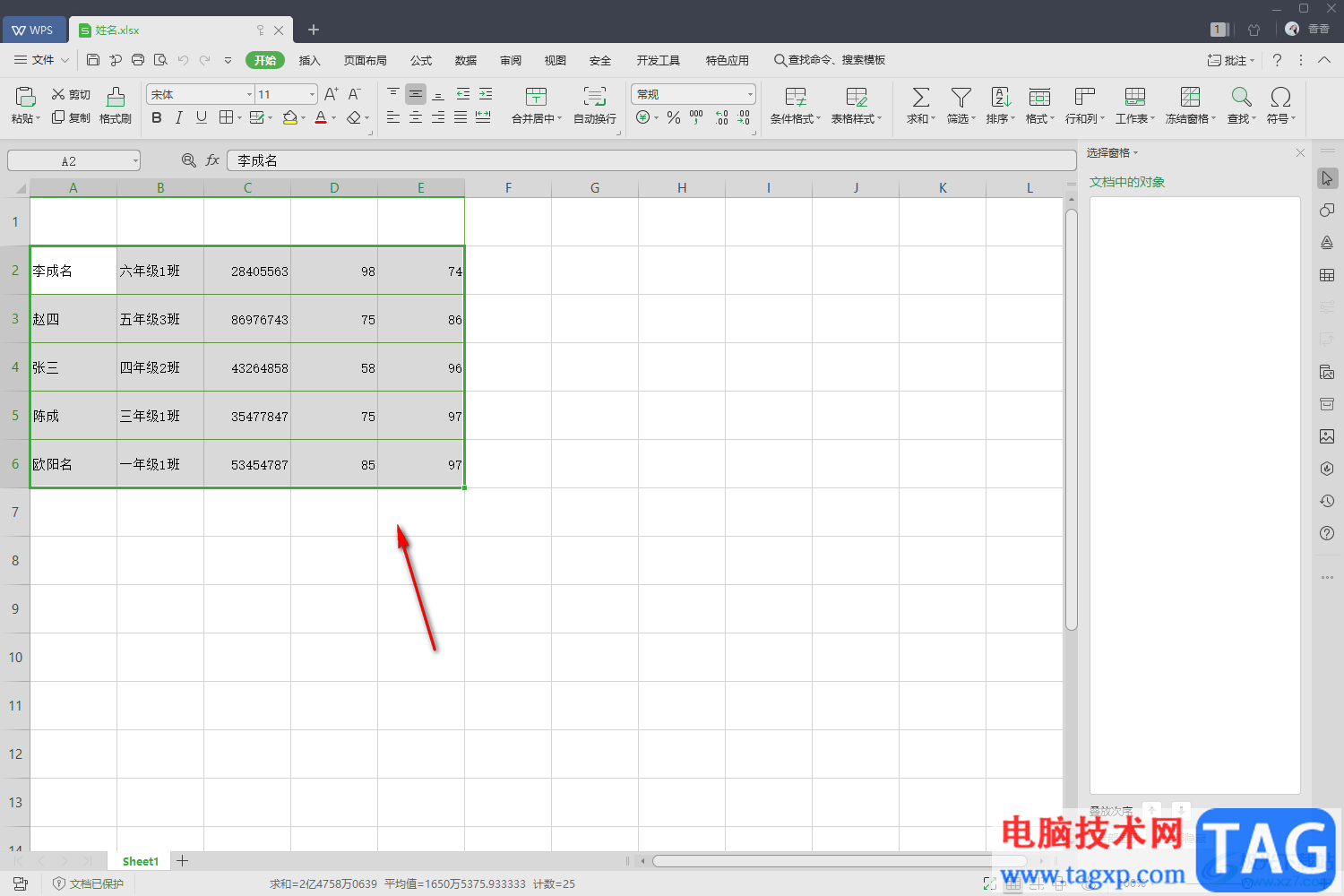Click the decrease indent icon
This screenshot has width=1344, height=896.
(x=463, y=94)
